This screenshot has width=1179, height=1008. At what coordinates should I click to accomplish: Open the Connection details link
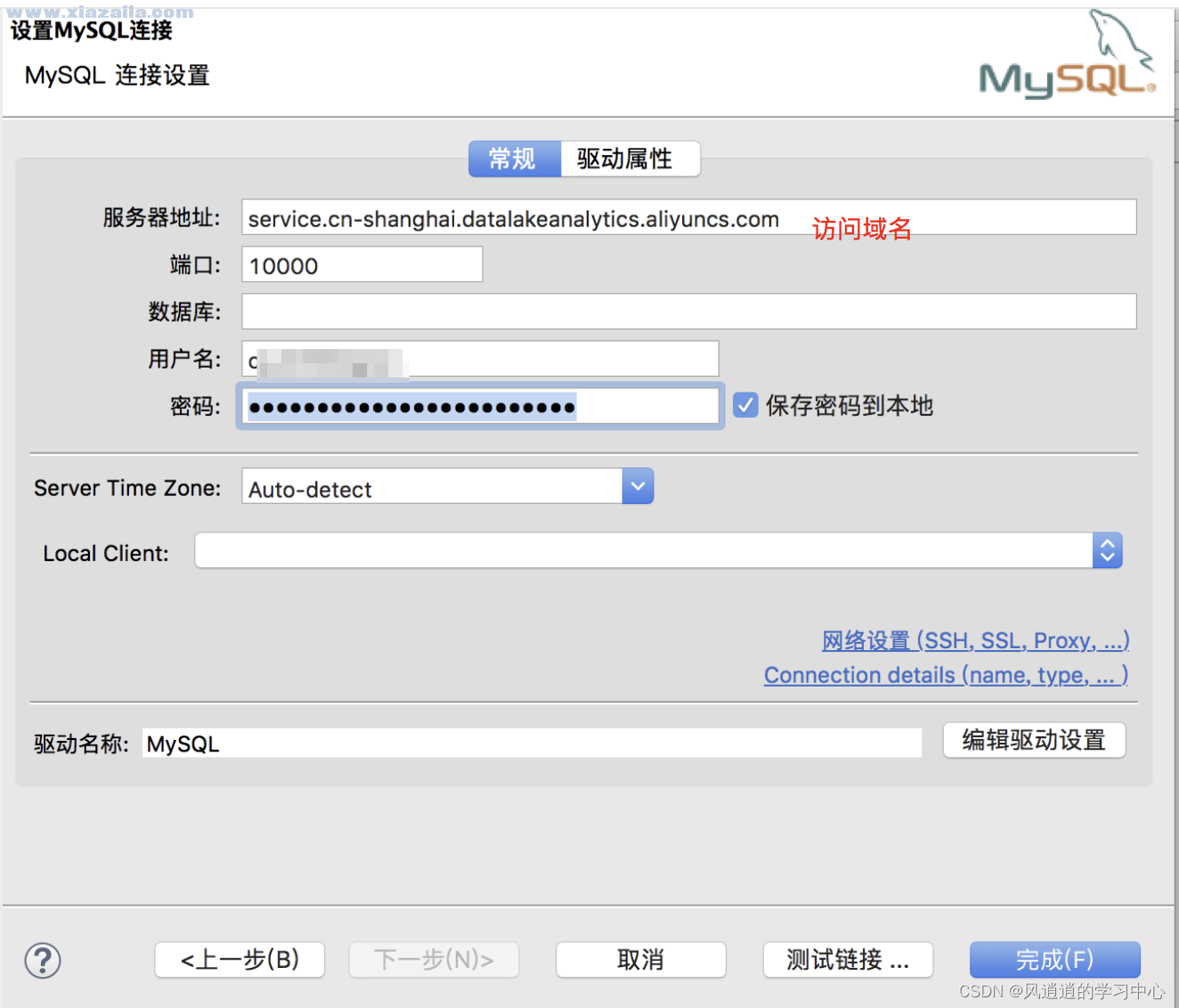947,675
